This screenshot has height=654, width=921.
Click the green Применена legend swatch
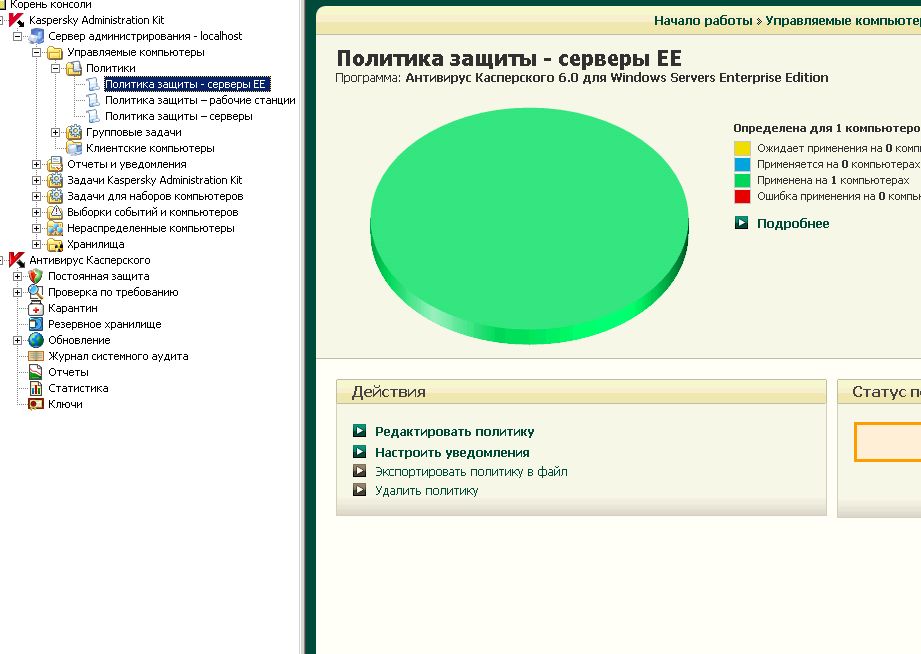[742, 180]
